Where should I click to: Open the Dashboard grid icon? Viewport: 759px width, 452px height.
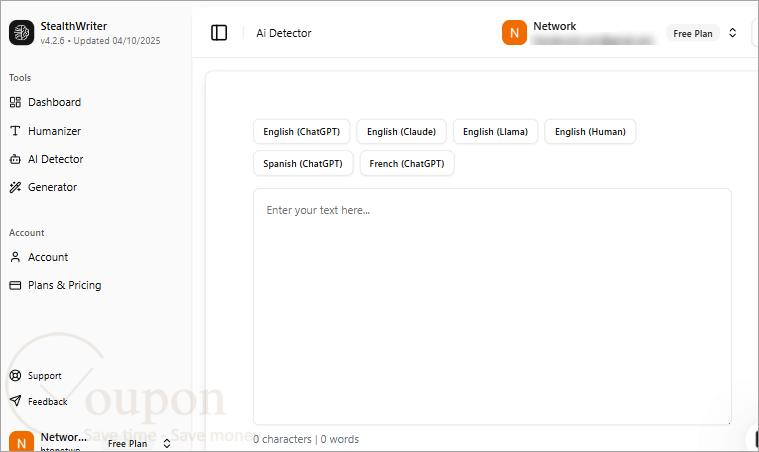pos(15,102)
